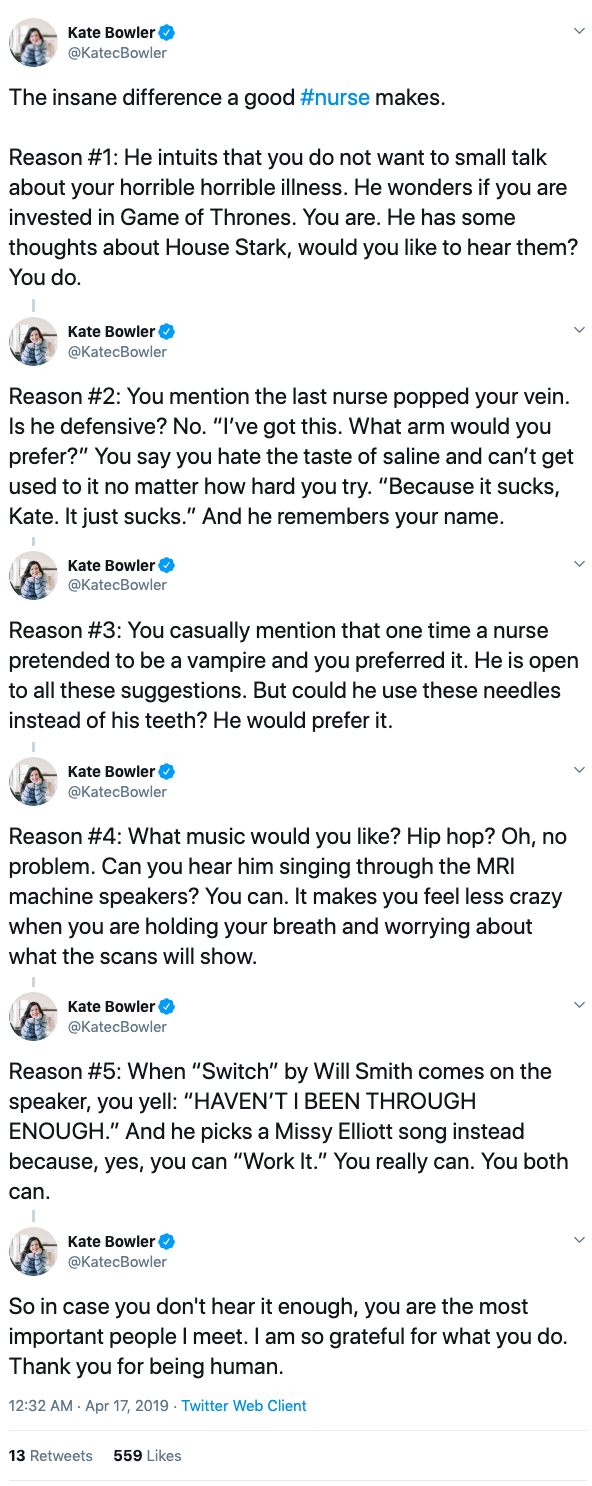This screenshot has height=1486, width=592.
Task: Click the first tweet's profile avatar
Action: [33, 42]
